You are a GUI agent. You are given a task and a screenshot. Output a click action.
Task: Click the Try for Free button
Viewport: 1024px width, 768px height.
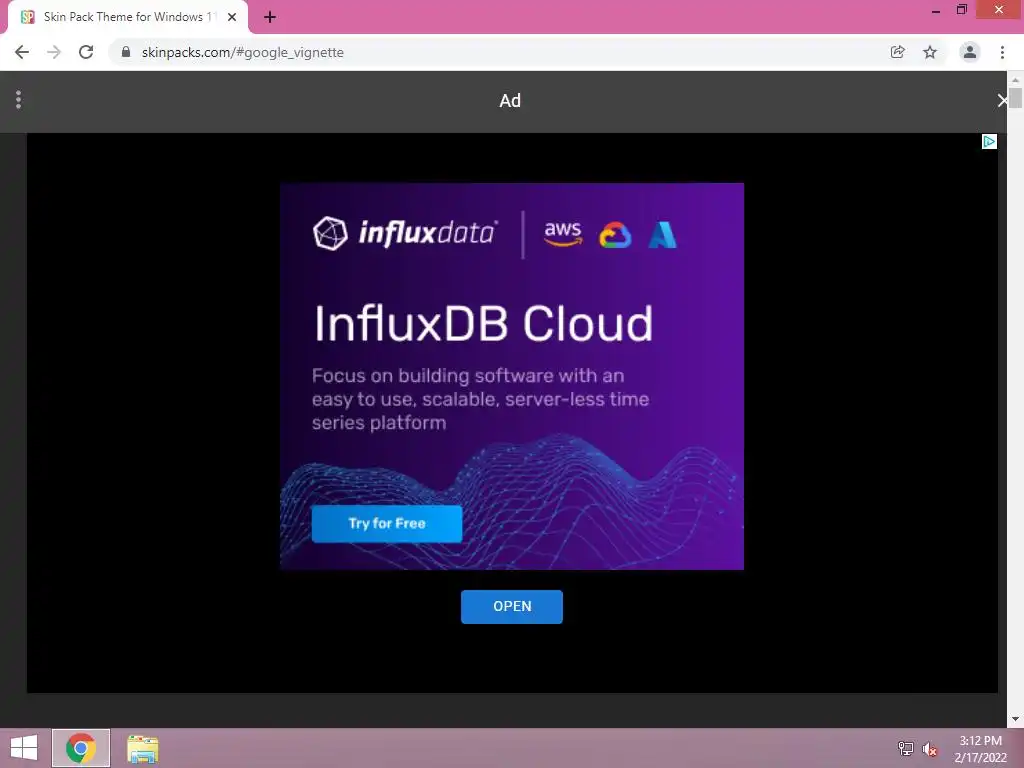click(x=387, y=524)
